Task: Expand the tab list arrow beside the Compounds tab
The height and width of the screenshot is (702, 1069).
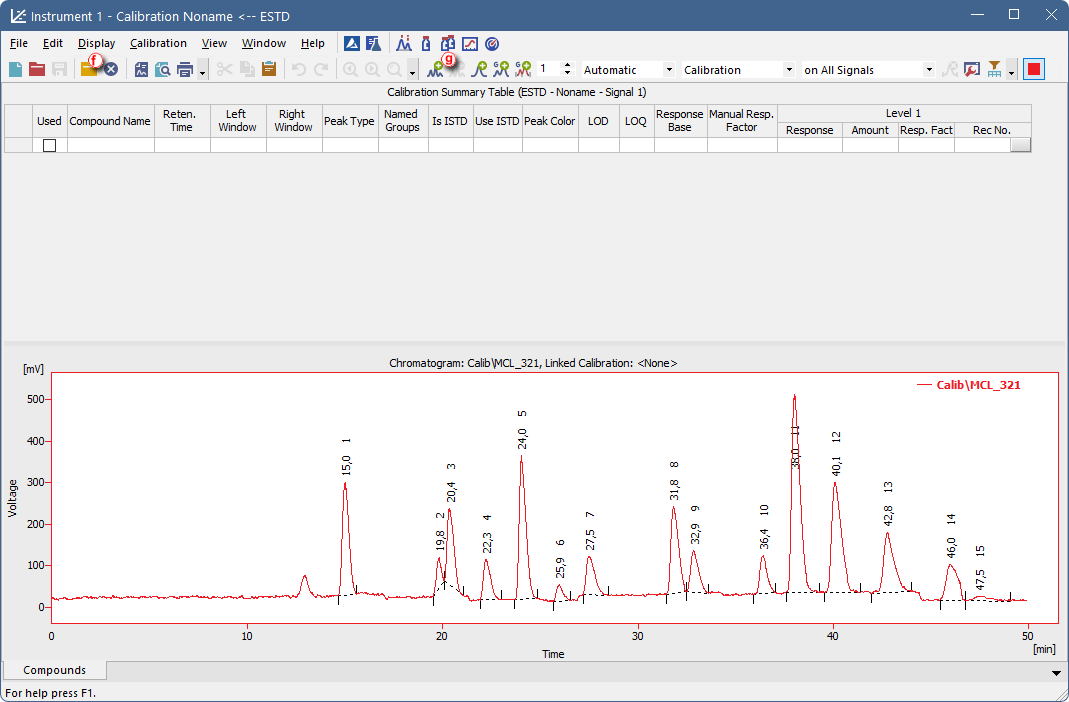Action: click(x=1055, y=673)
